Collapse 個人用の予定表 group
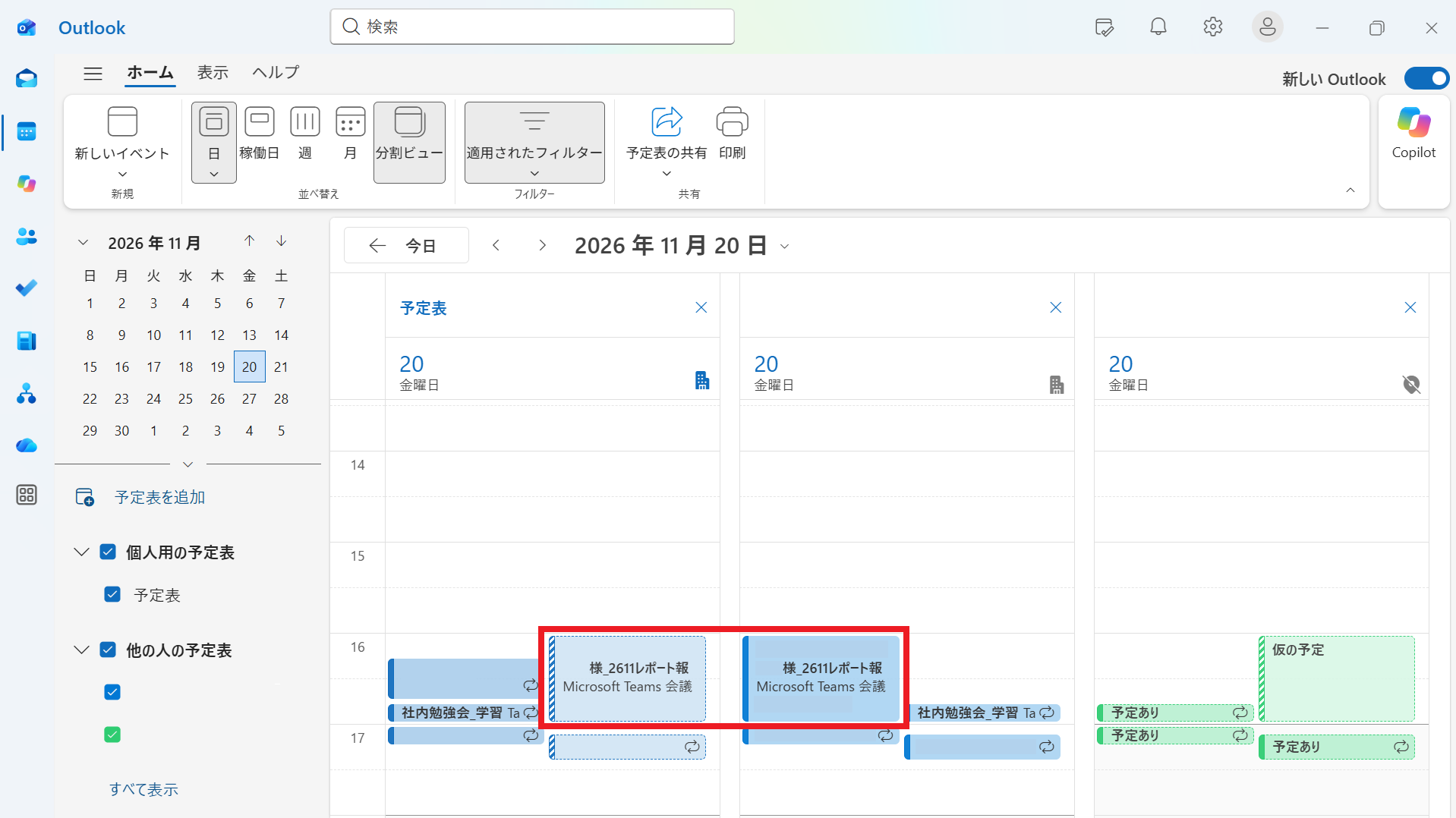This screenshot has width=1456, height=818. click(x=81, y=552)
